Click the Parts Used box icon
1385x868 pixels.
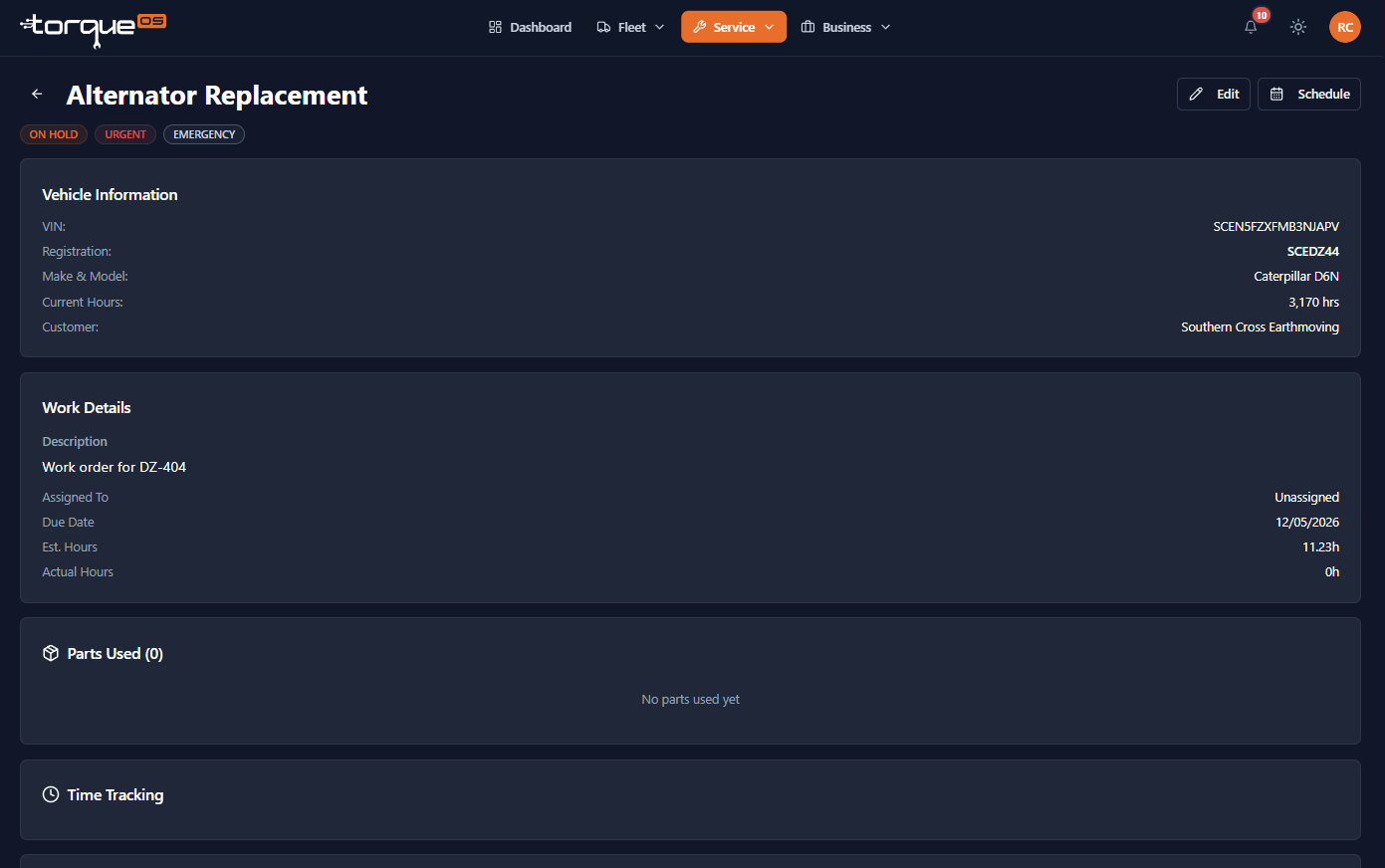click(51, 653)
